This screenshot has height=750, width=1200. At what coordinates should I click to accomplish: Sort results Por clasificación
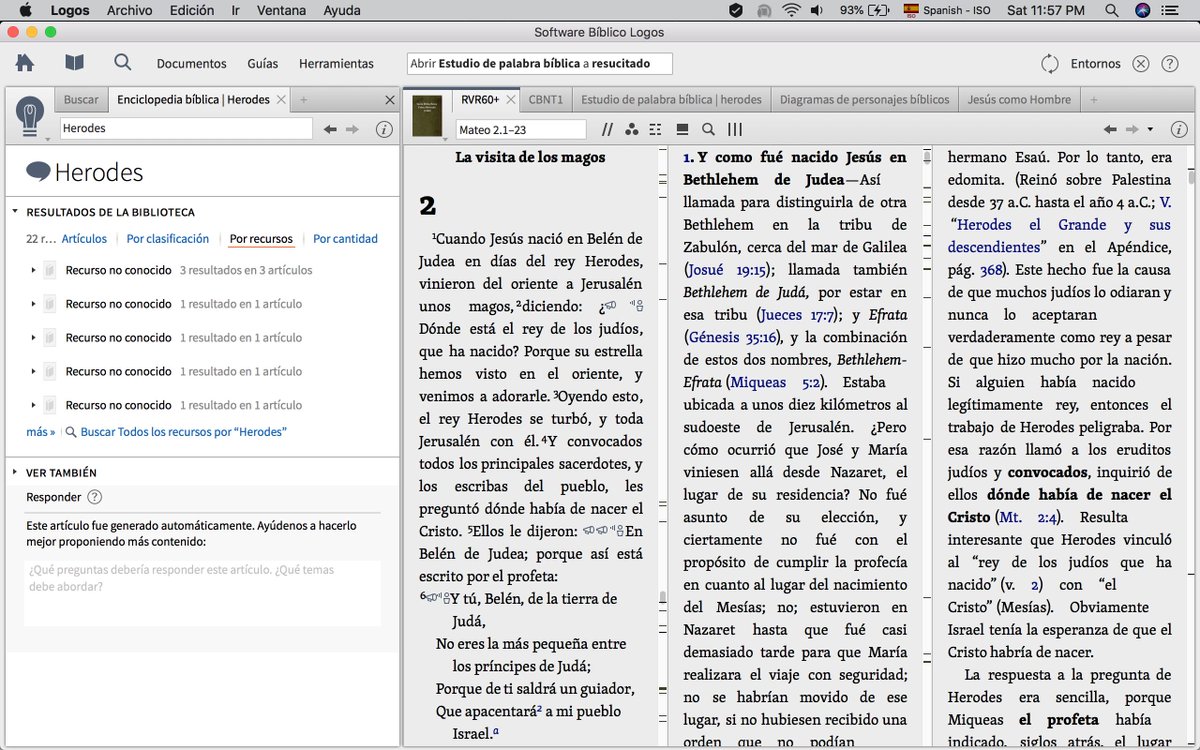(168, 239)
